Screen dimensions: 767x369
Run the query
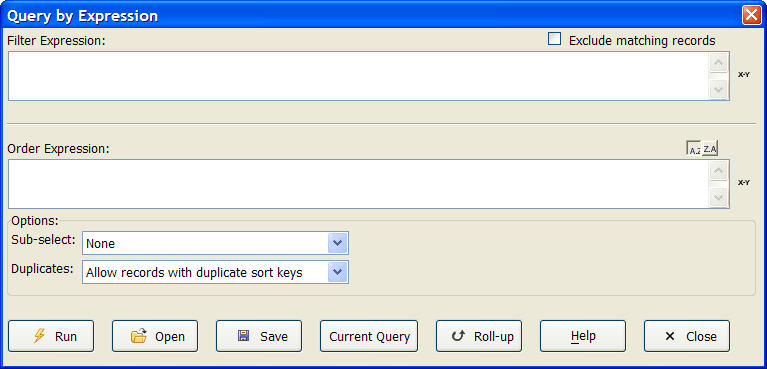(51, 336)
